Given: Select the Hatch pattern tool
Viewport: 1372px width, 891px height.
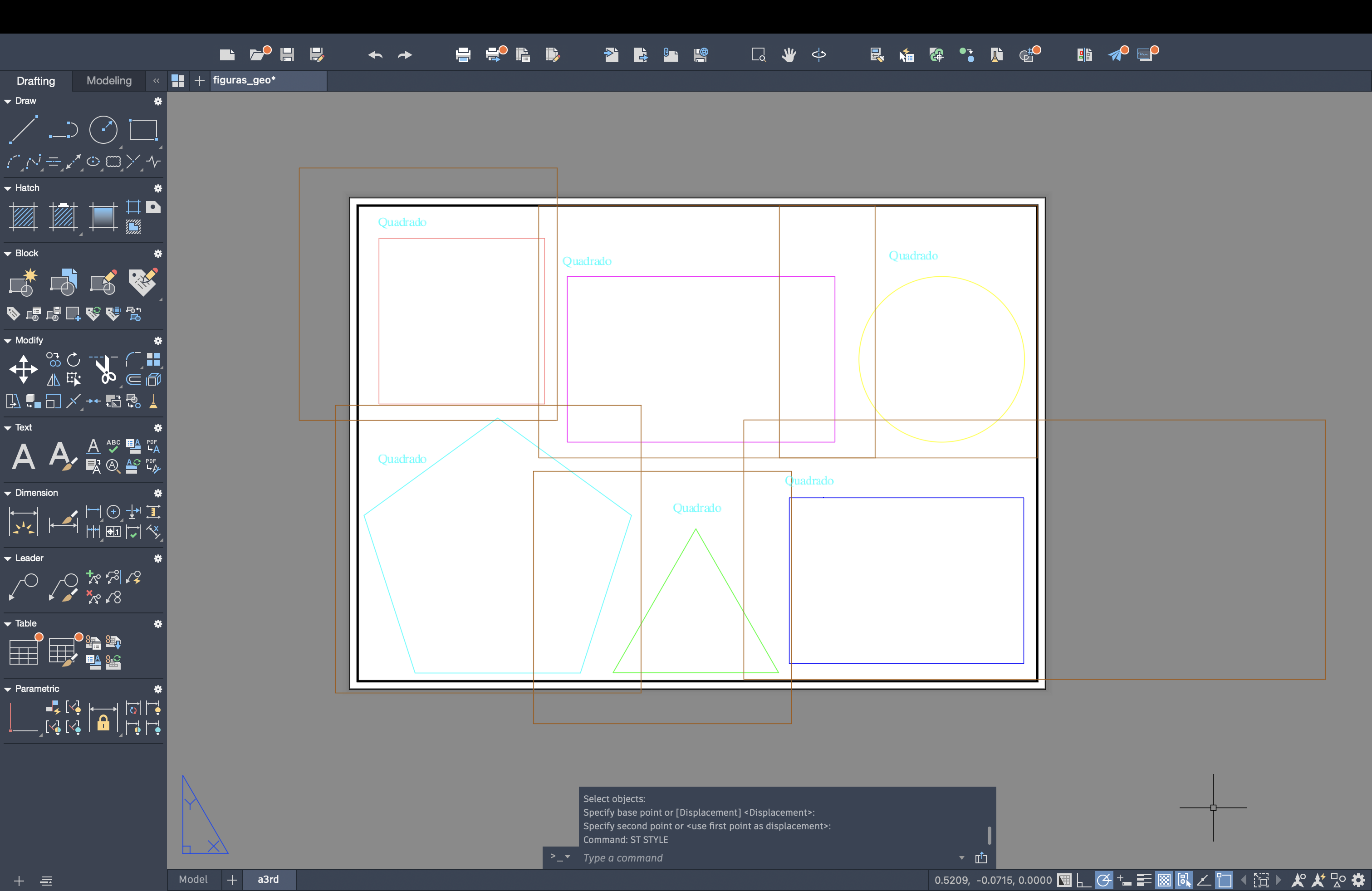Looking at the screenshot, I should tap(23, 217).
